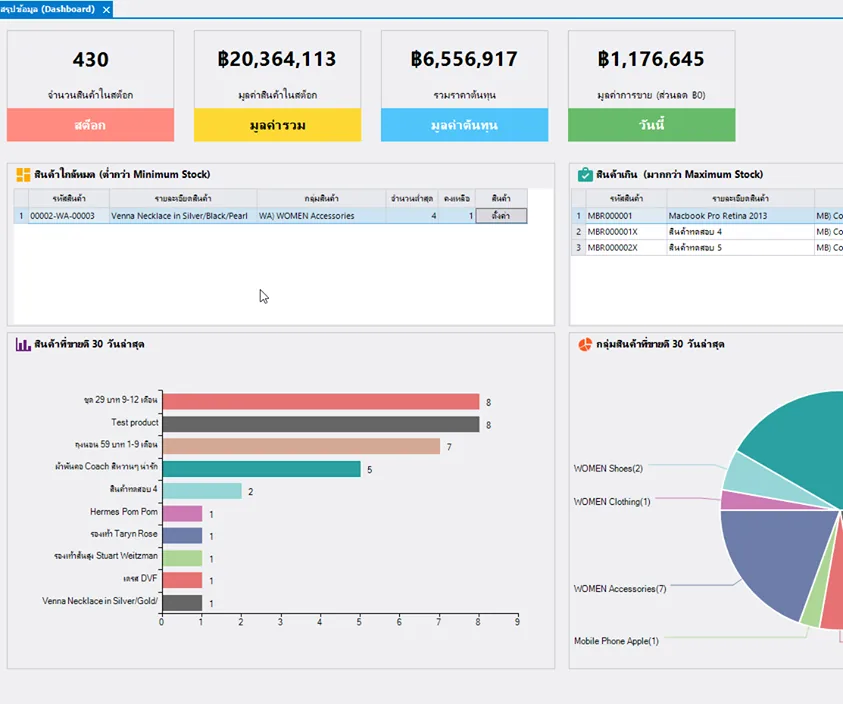Image resolution: width=843 pixels, height=704 pixels.
Task: Click the blue cost value button
Action: (465, 125)
